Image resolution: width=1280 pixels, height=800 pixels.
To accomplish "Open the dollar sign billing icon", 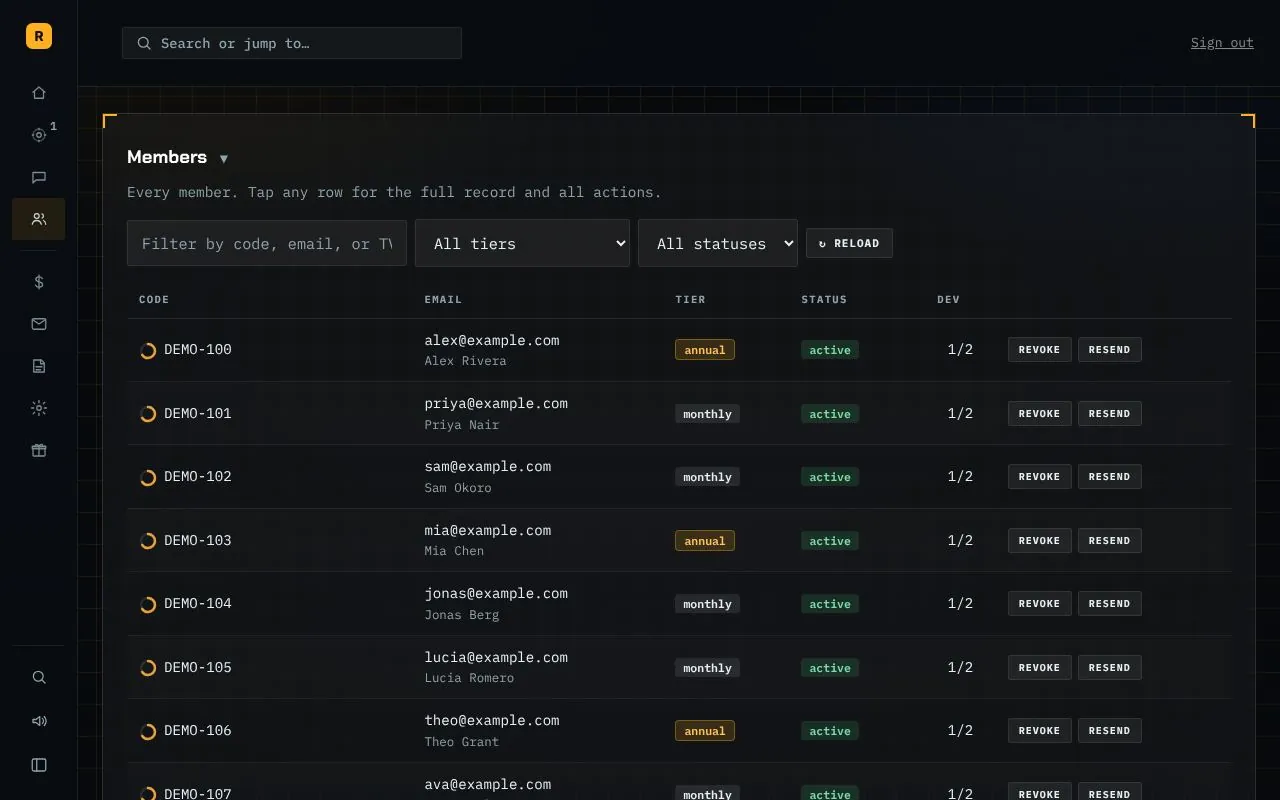I will pyautogui.click(x=39, y=282).
